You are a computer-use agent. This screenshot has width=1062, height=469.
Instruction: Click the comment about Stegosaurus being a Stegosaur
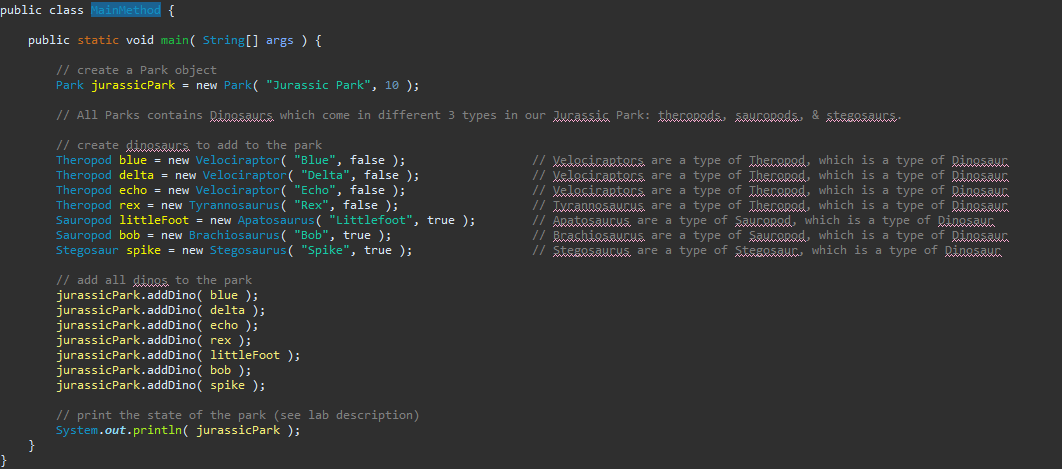pos(767,250)
